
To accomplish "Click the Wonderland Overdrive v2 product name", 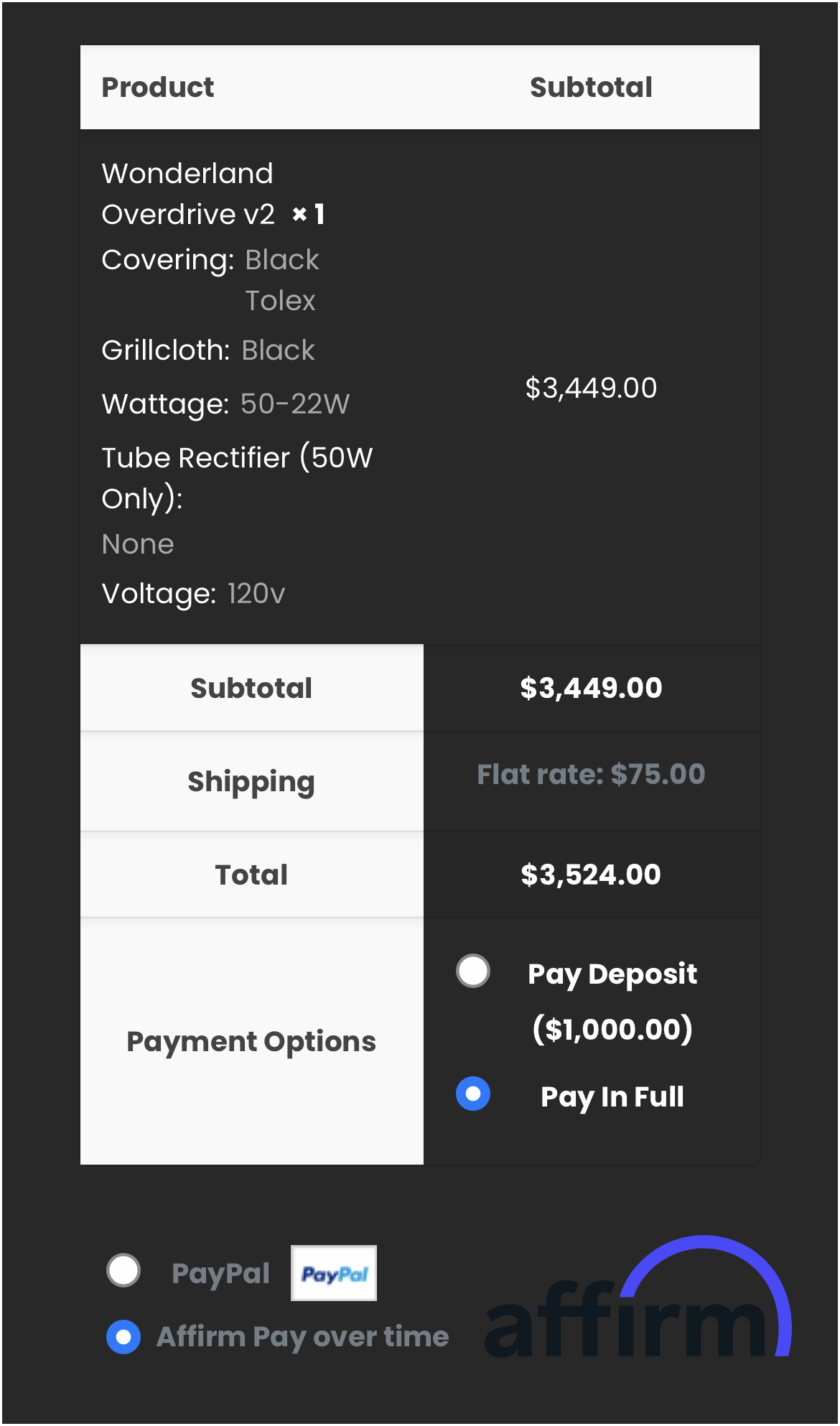I will pyautogui.click(x=188, y=194).
